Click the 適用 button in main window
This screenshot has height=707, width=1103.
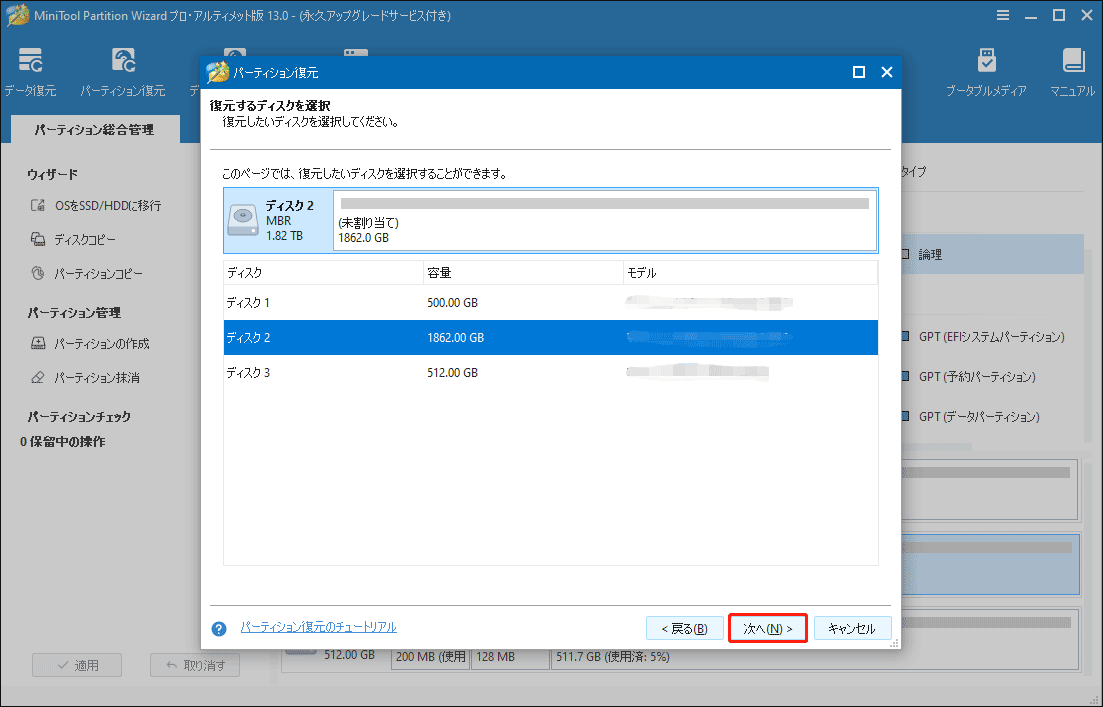pos(77,665)
